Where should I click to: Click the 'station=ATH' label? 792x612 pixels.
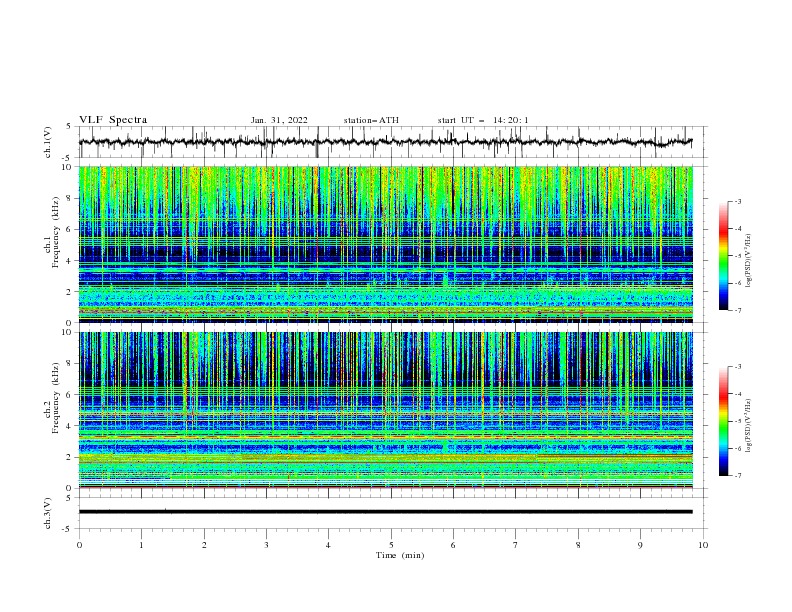[x=371, y=120]
